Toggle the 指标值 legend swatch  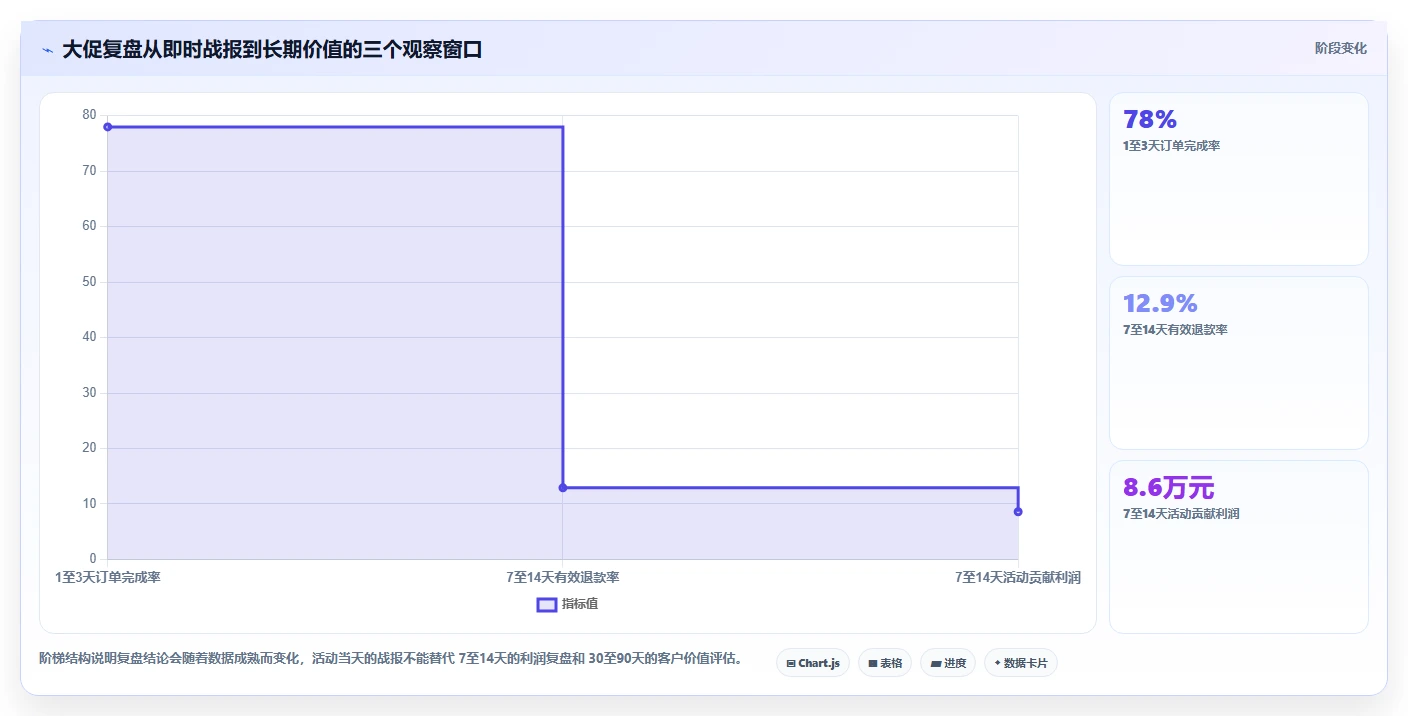pyautogui.click(x=547, y=604)
